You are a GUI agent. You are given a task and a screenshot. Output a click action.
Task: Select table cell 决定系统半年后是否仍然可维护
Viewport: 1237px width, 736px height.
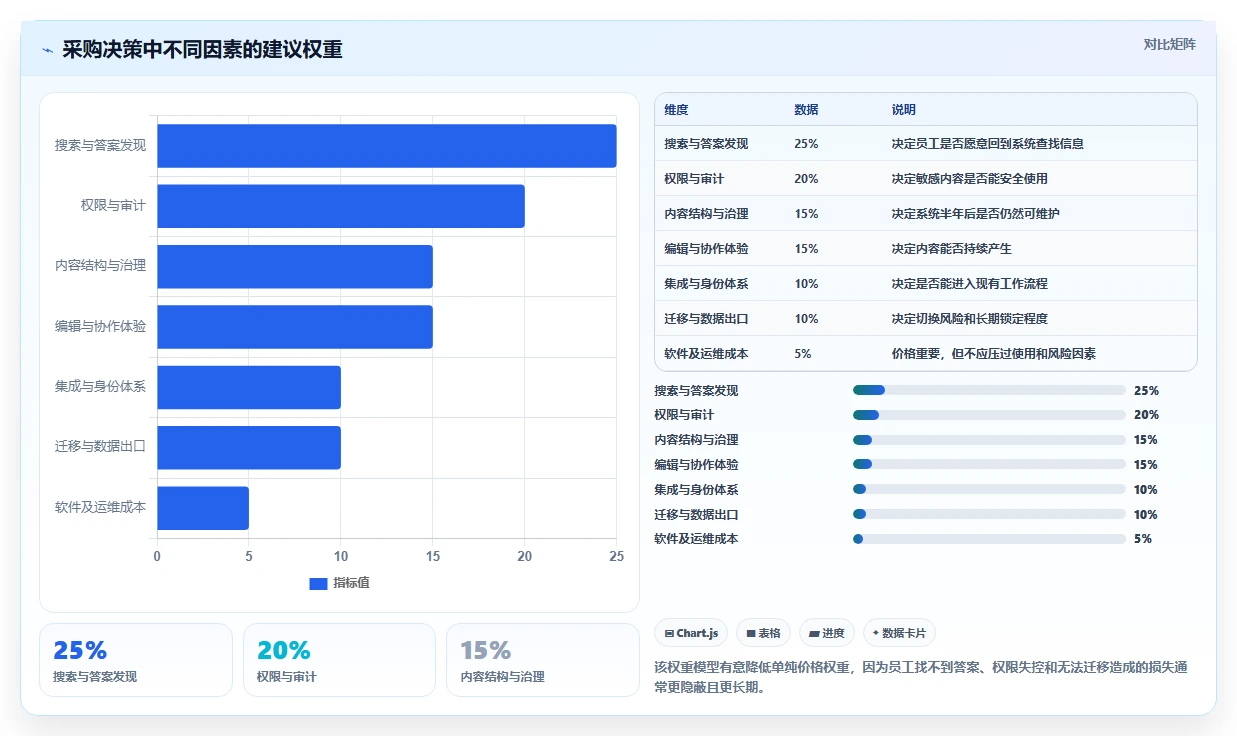[x=976, y=214]
